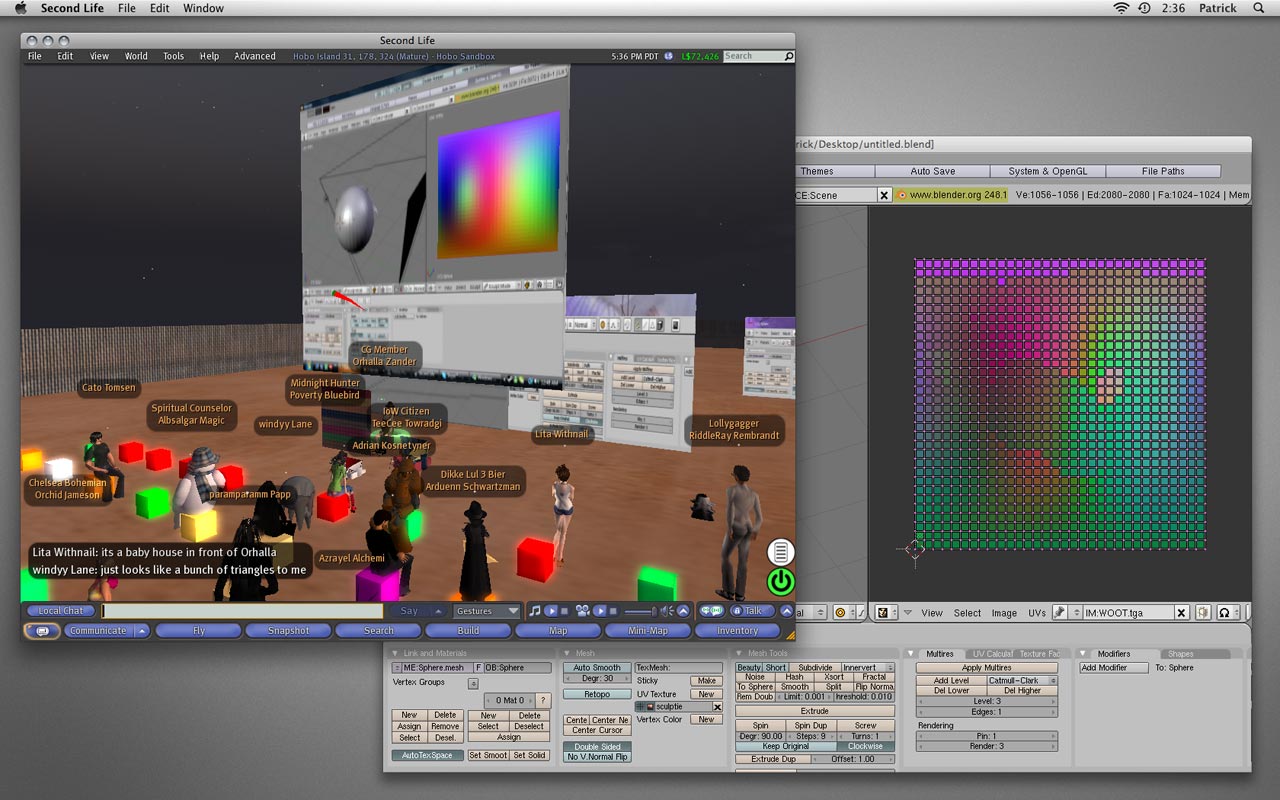Collapse the Link and Materials panel triangle

pos(396,654)
